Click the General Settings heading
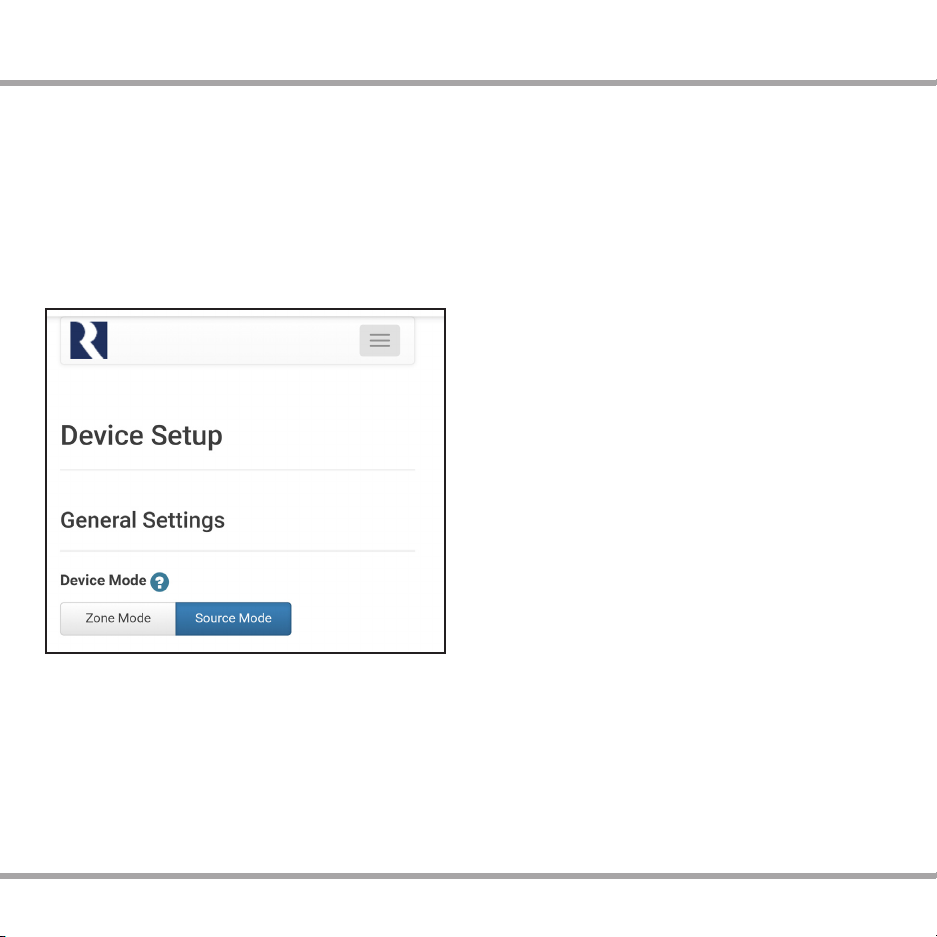 [143, 520]
